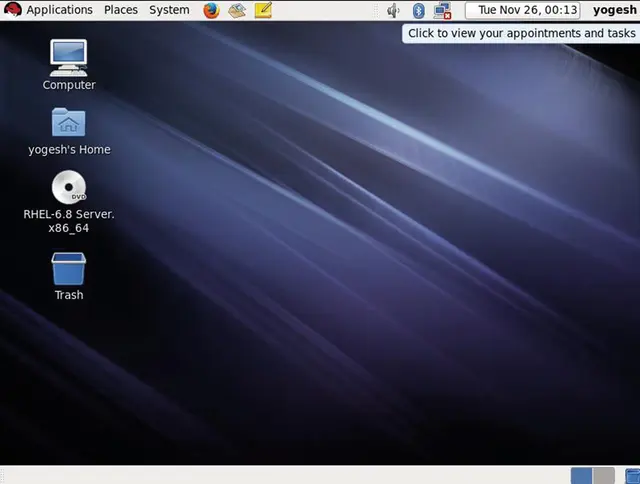The image size is (640, 484).
Task: Open the Evolution mail launcher
Action: coord(237,10)
